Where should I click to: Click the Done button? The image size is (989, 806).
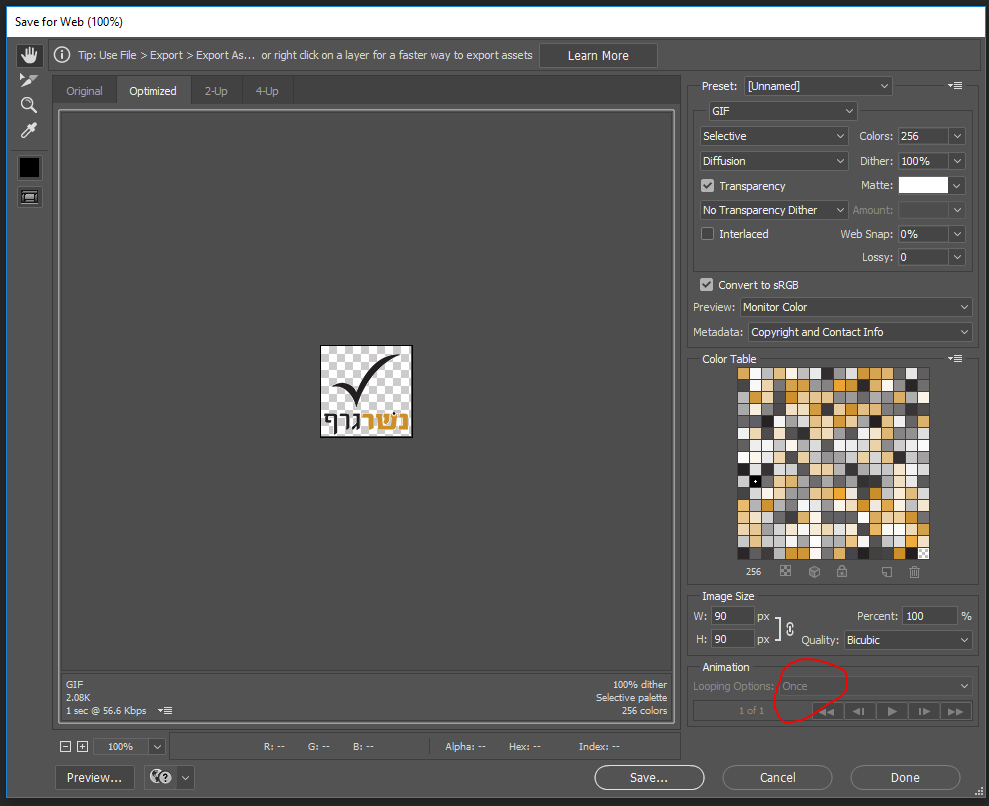905,778
